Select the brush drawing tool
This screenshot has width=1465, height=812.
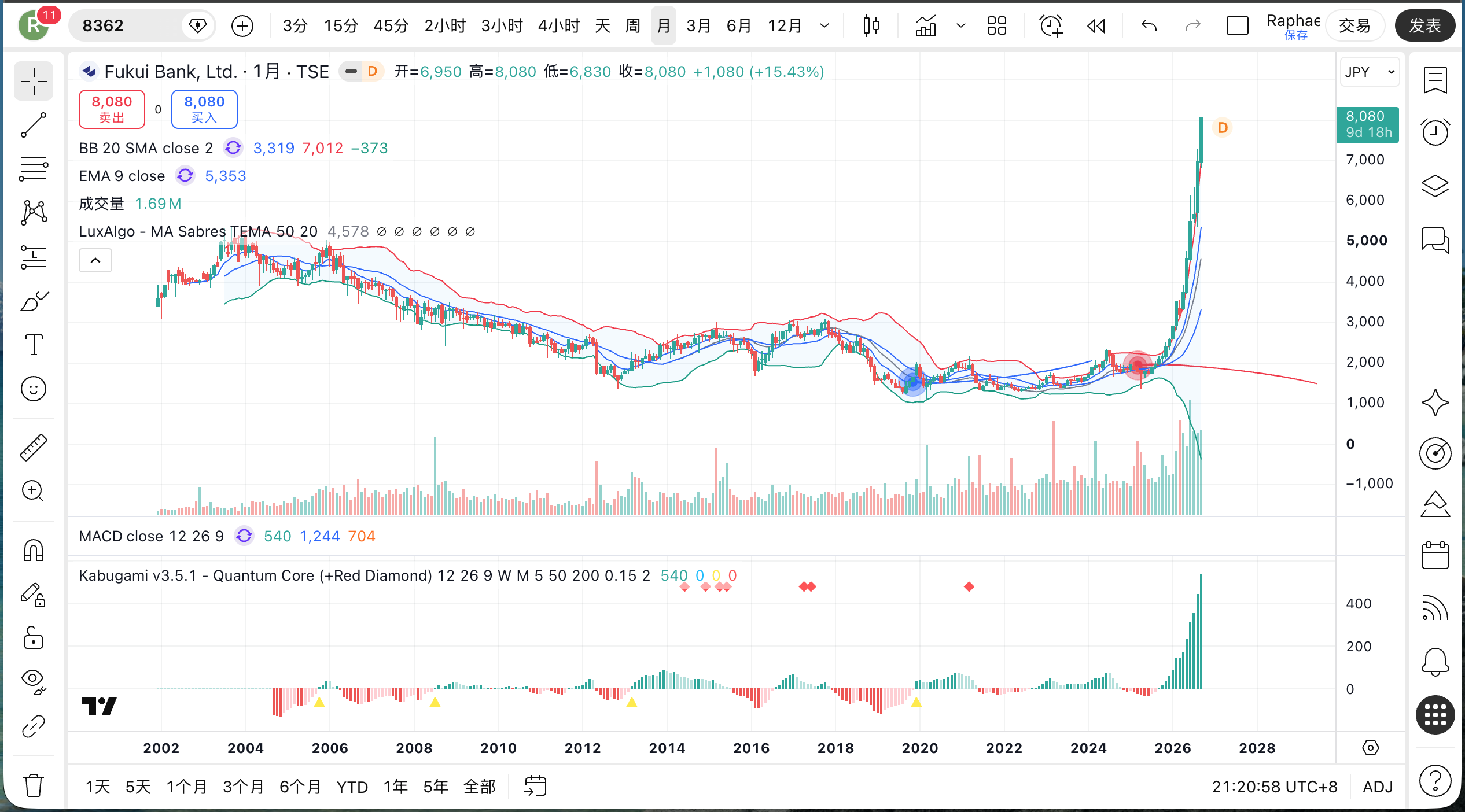pyautogui.click(x=34, y=301)
